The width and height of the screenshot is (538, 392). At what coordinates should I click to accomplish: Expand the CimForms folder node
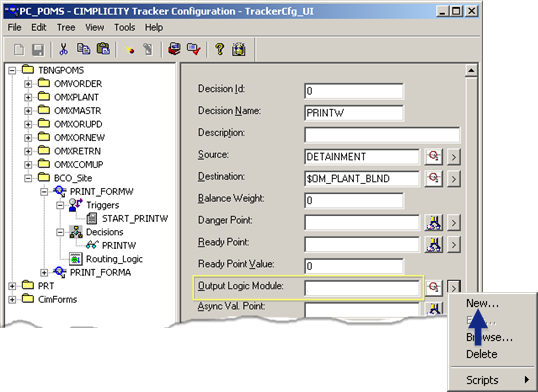coord(12,299)
